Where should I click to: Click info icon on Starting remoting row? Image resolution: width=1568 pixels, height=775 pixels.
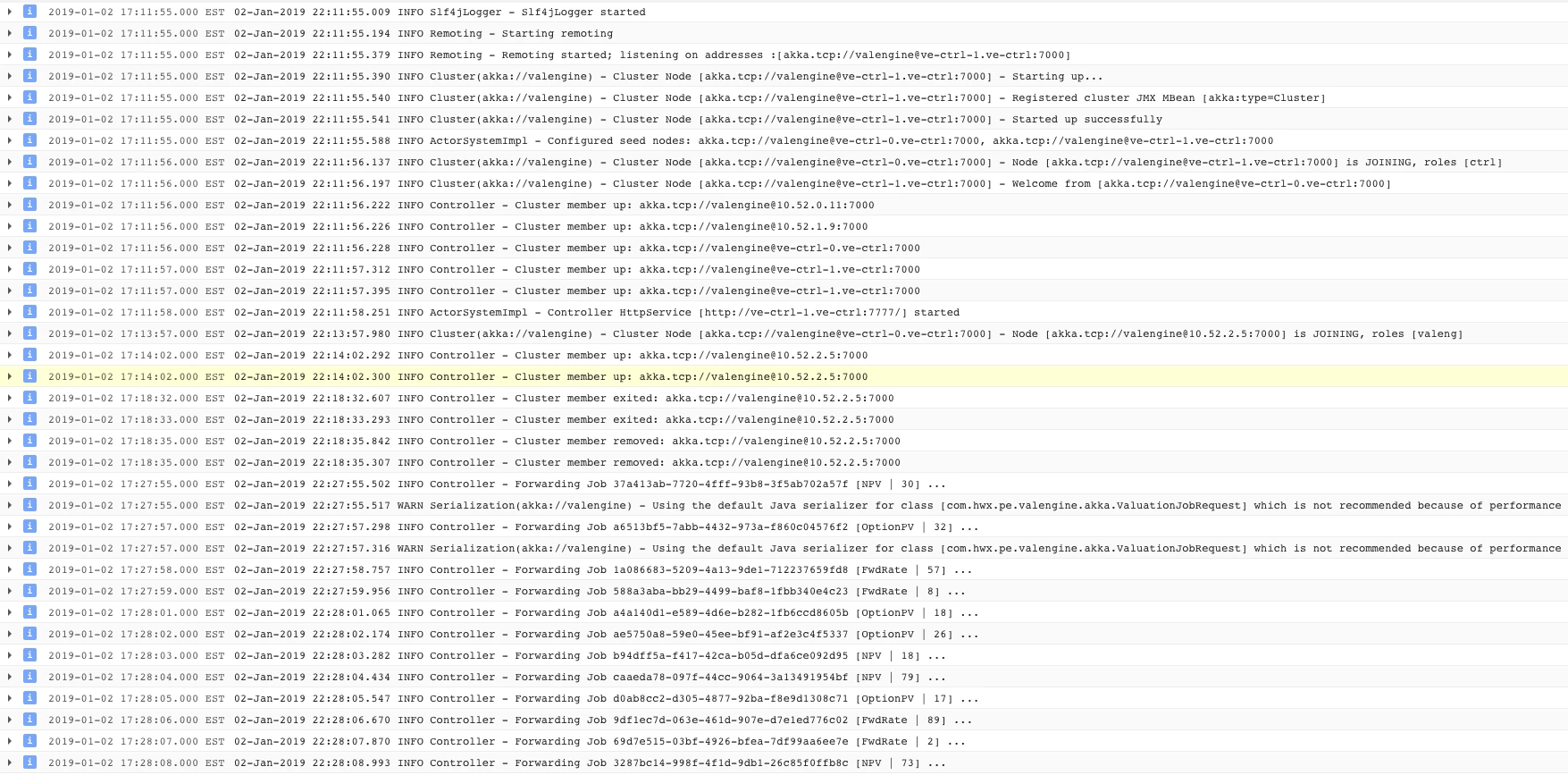29,33
